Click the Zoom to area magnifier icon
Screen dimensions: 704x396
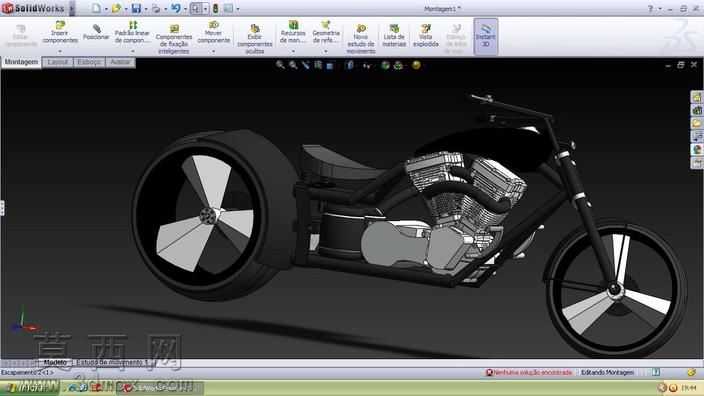[293, 65]
